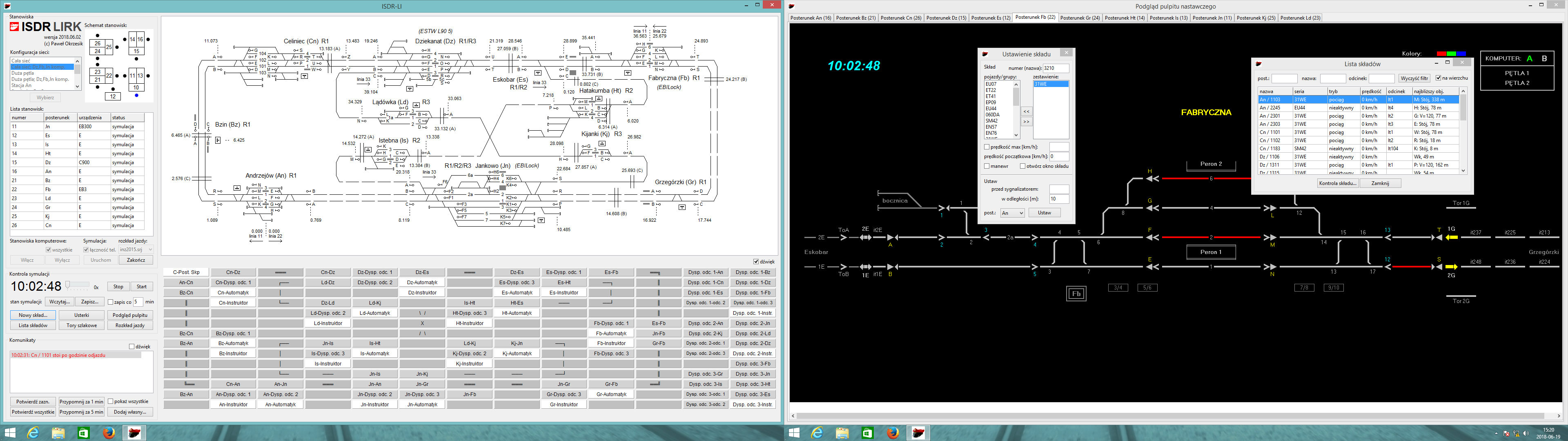Click Stop simulation button

coord(118,286)
